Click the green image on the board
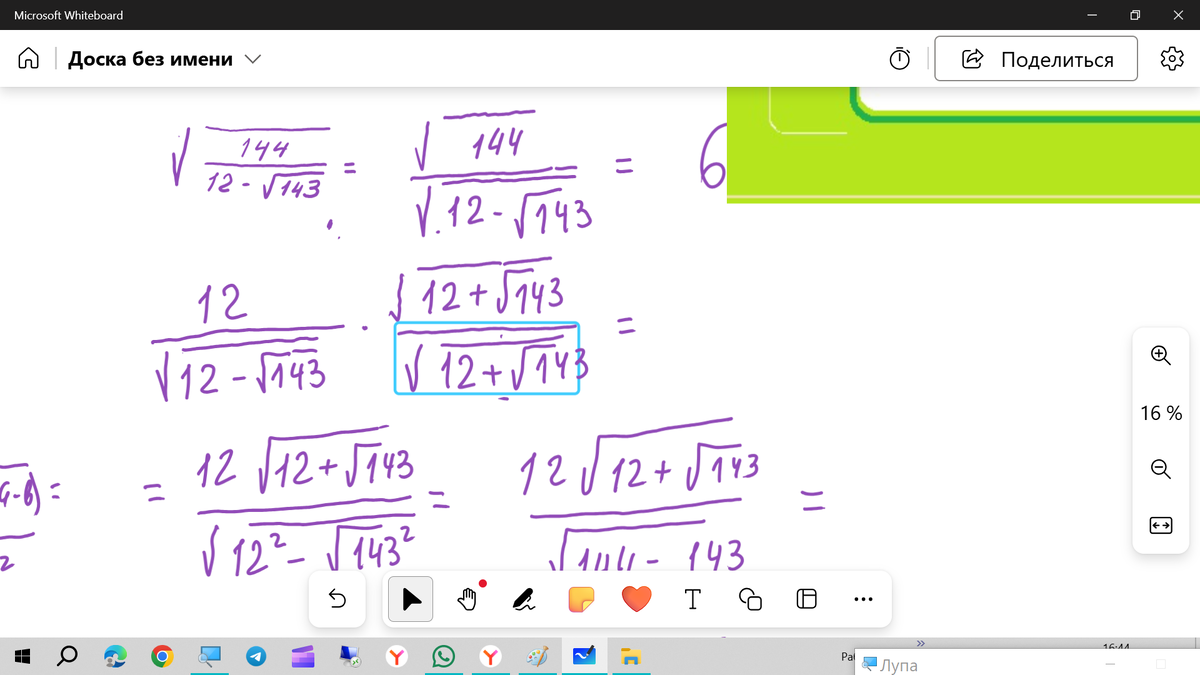 pyautogui.click(x=963, y=144)
